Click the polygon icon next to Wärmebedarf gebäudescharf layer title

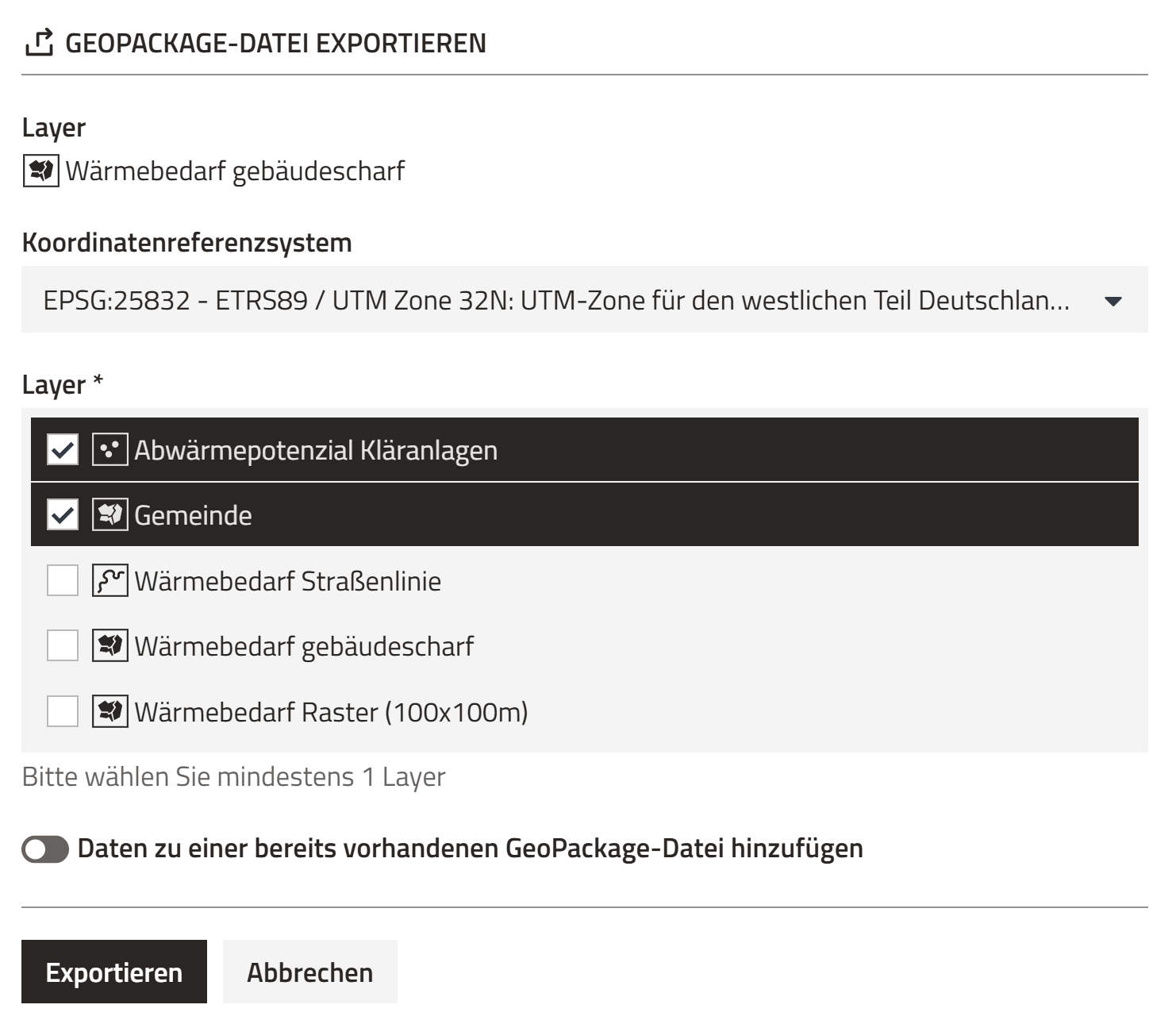[x=40, y=169]
